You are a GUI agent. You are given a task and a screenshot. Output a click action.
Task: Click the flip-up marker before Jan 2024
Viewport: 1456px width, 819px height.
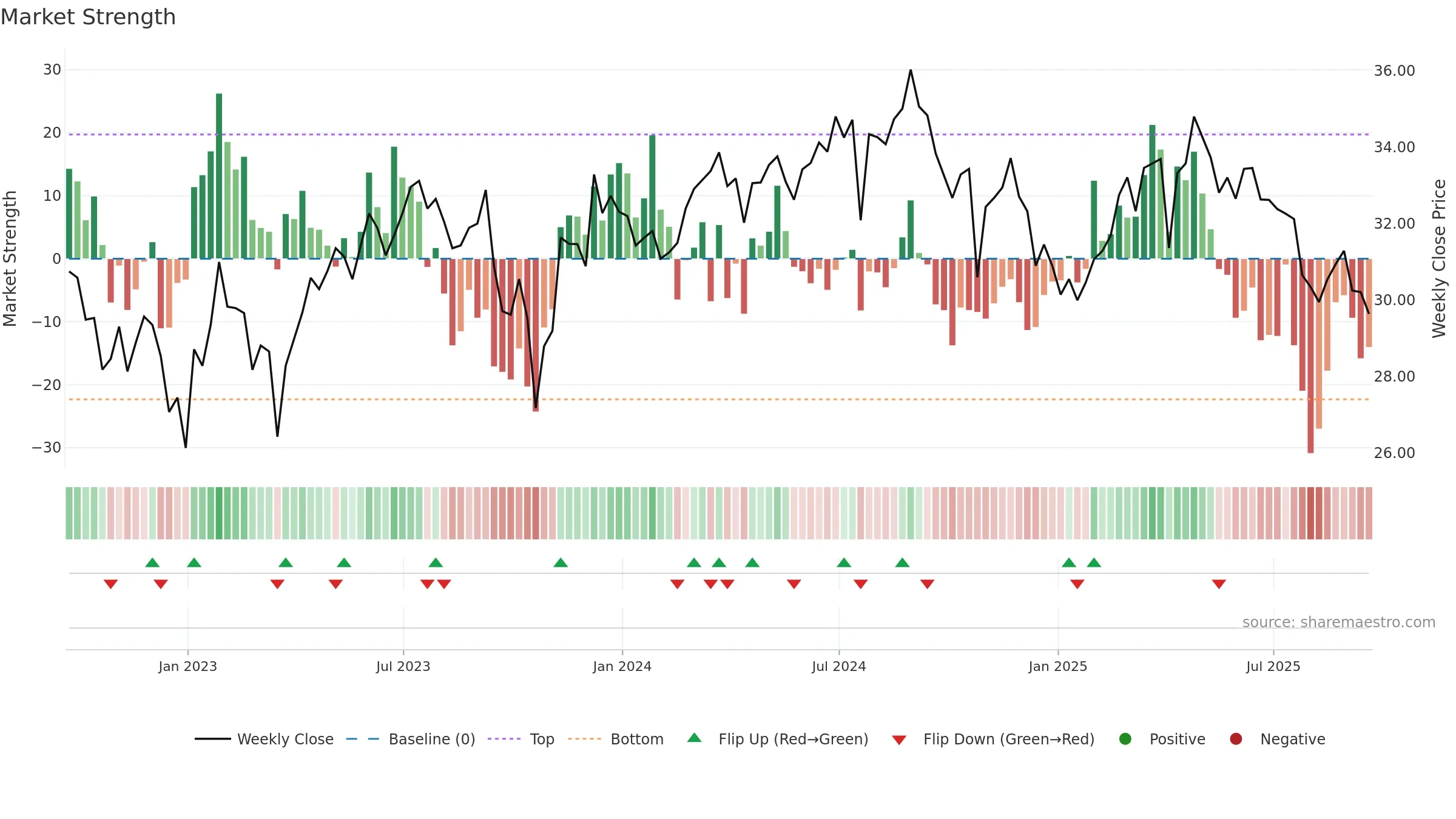click(x=561, y=562)
